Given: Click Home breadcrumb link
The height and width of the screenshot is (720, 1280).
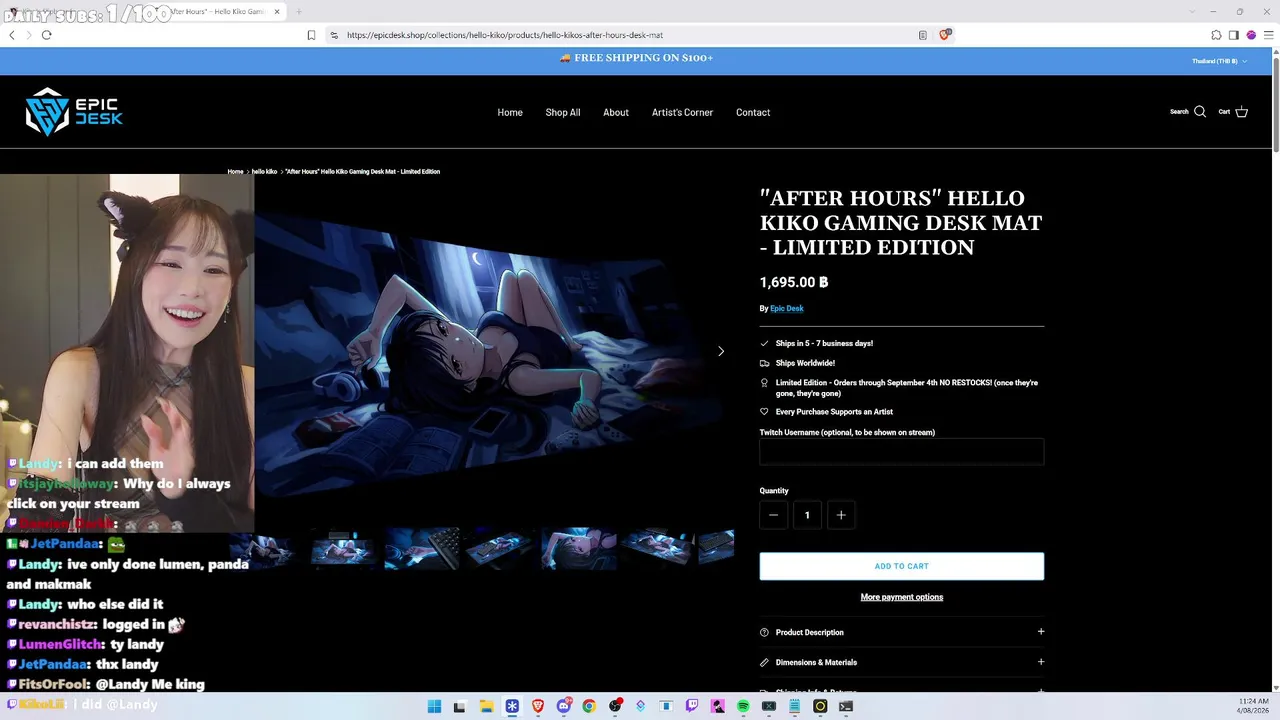Looking at the screenshot, I should pyautogui.click(x=236, y=172).
